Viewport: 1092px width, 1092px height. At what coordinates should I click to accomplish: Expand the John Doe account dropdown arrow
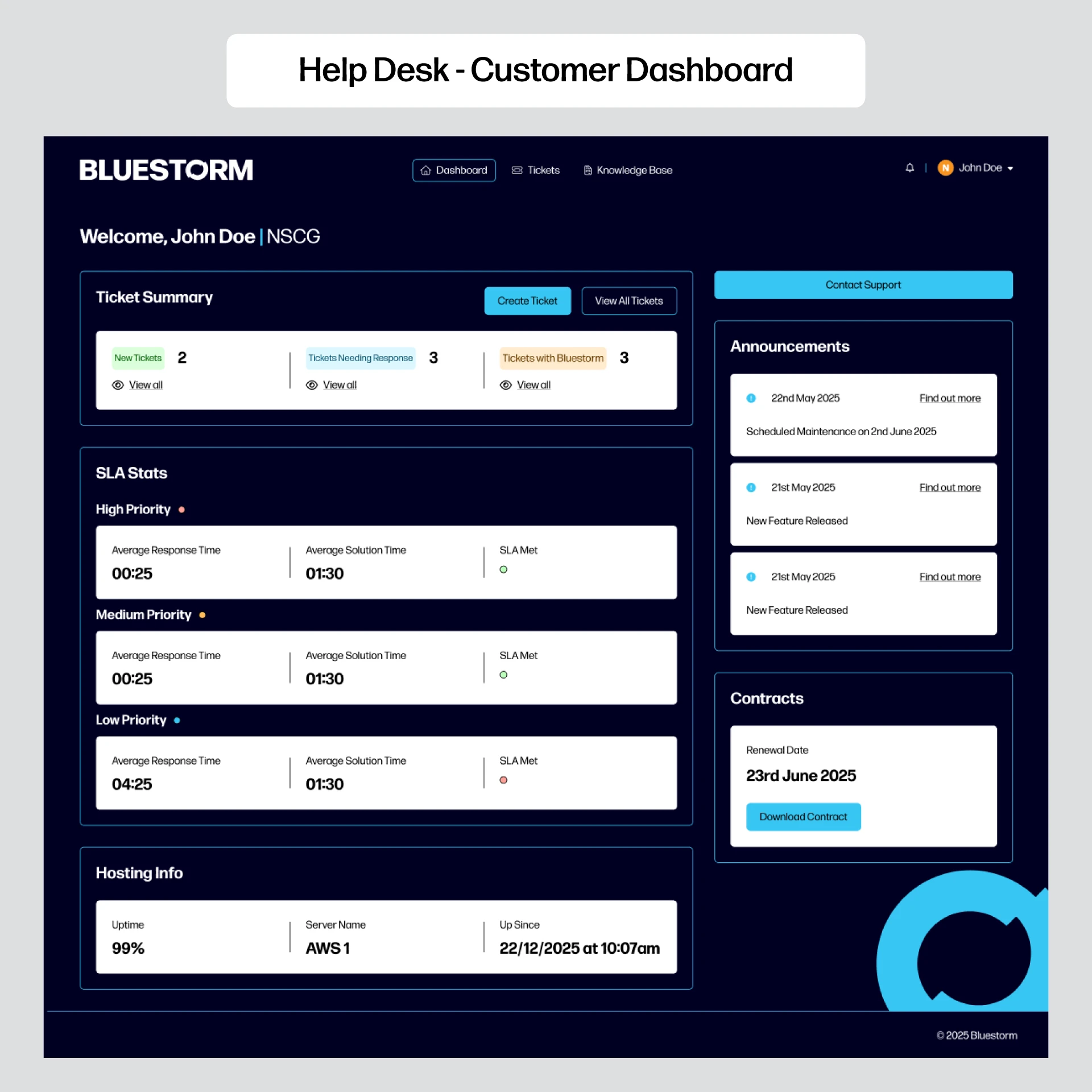[x=1010, y=168]
